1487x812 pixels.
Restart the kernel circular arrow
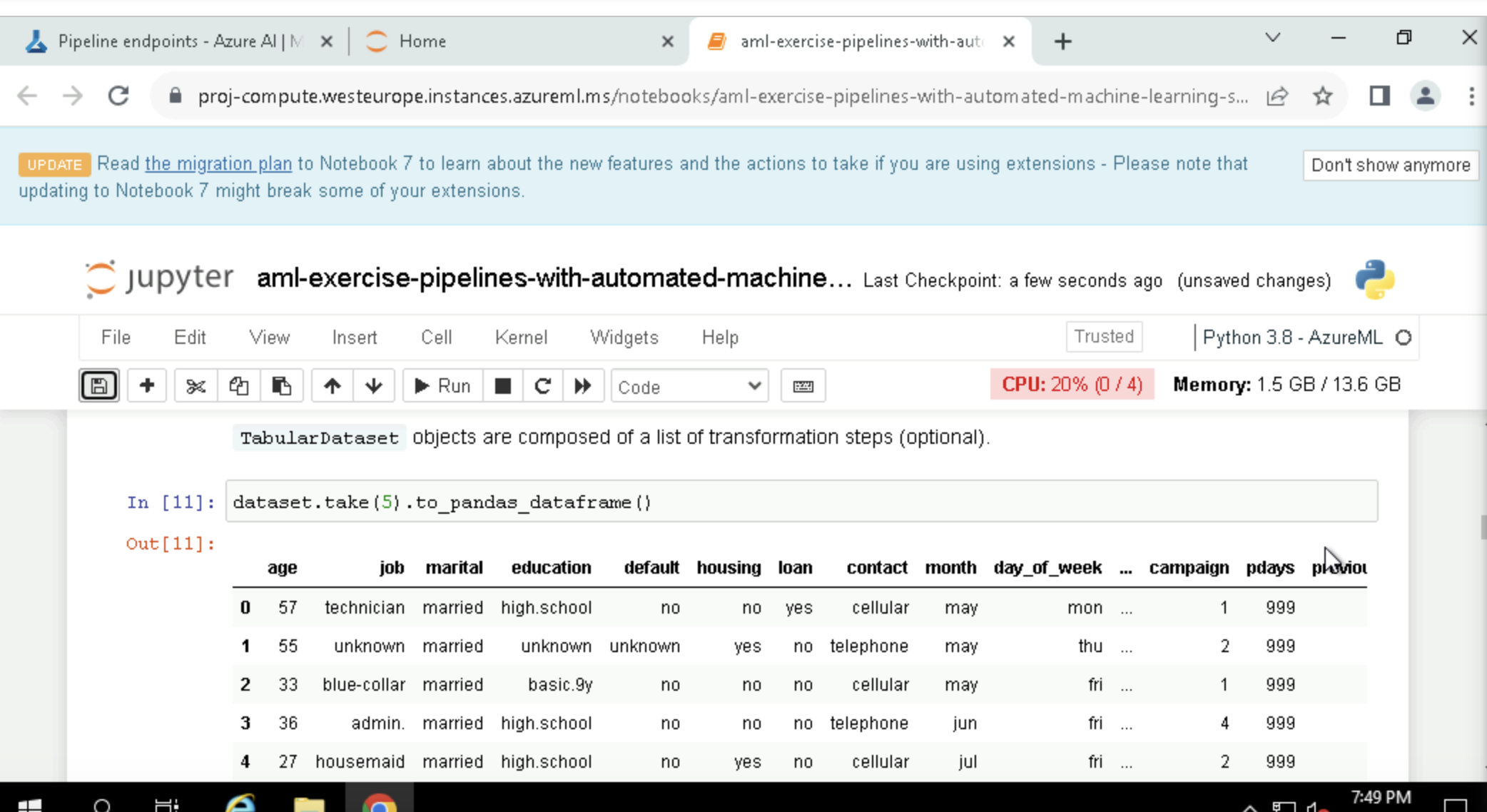point(542,386)
